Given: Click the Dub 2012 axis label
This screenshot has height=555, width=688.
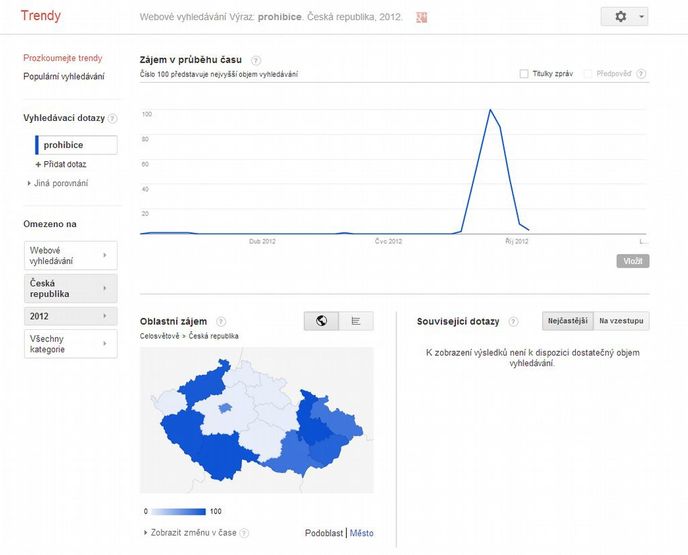Looking at the screenshot, I should coord(262,241).
